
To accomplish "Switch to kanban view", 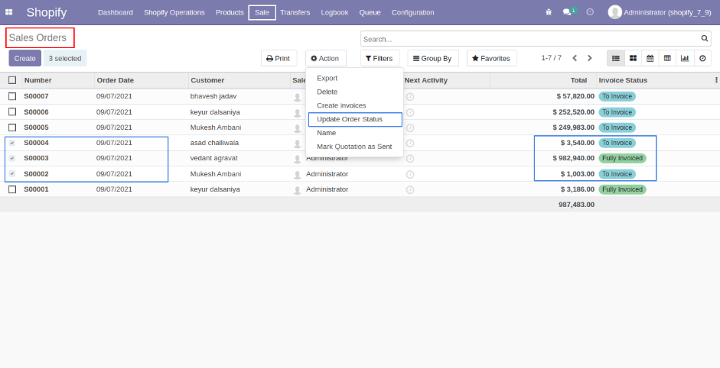I will [x=633, y=58].
